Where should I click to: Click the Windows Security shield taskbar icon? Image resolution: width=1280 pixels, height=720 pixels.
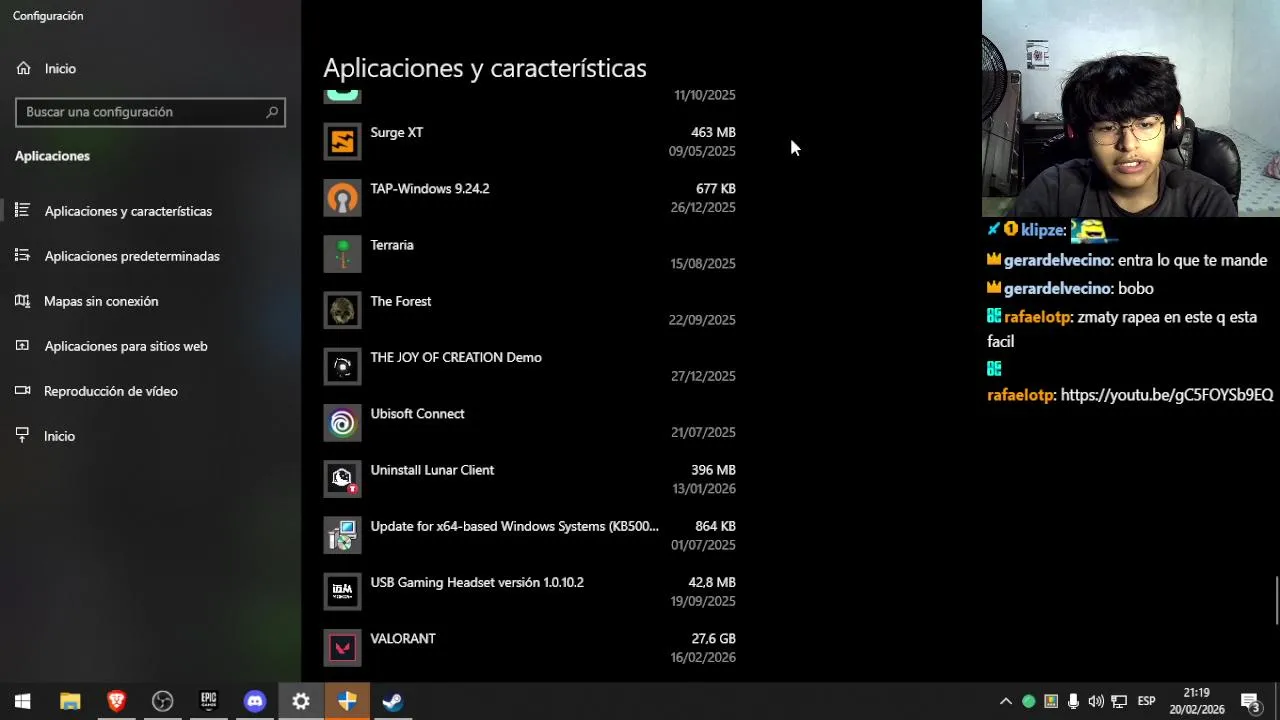[x=347, y=701]
